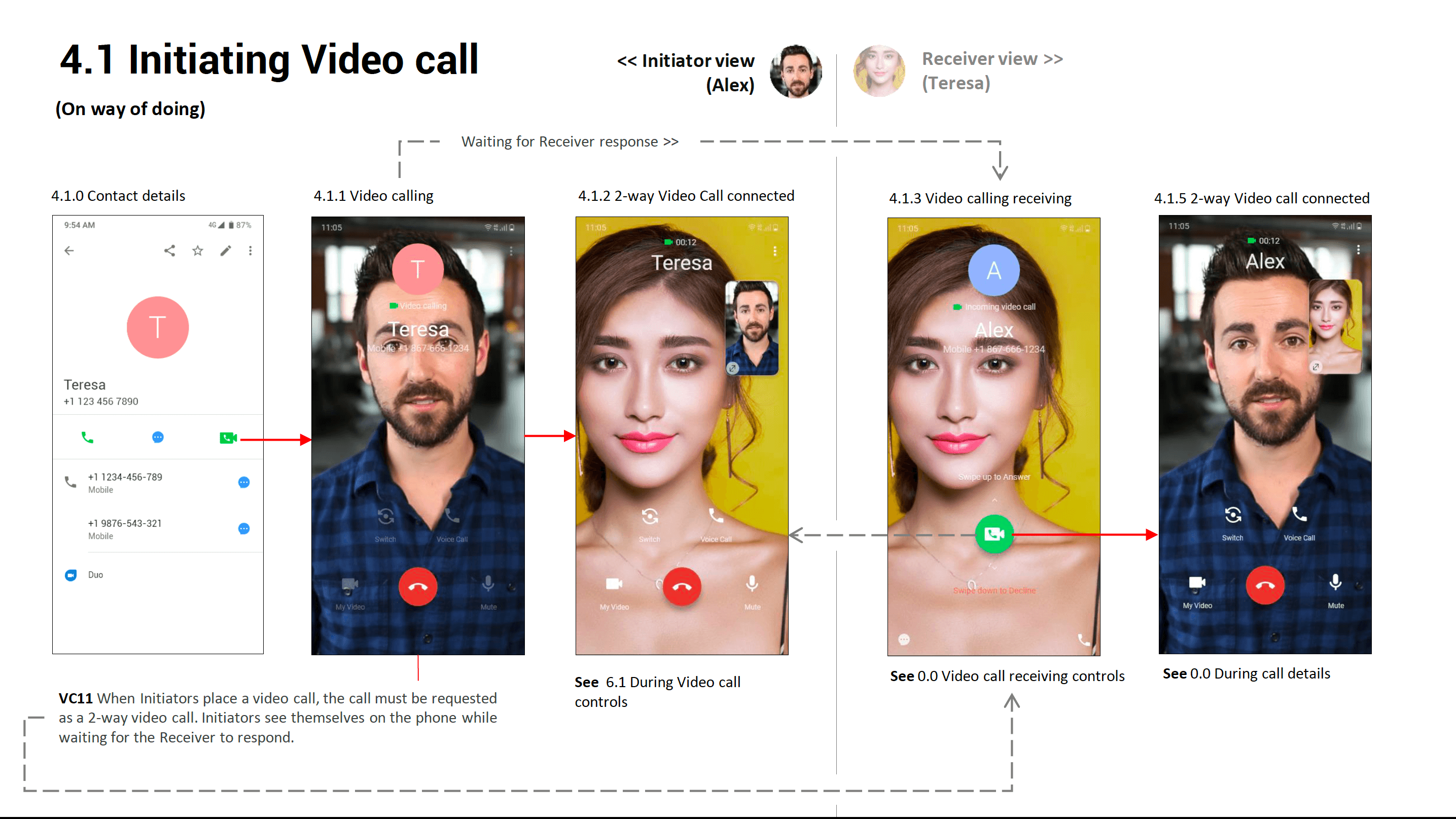Open message icon beside +1 1234-456-789
Viewport: 1456px width, 819px height.
(243, 482)
